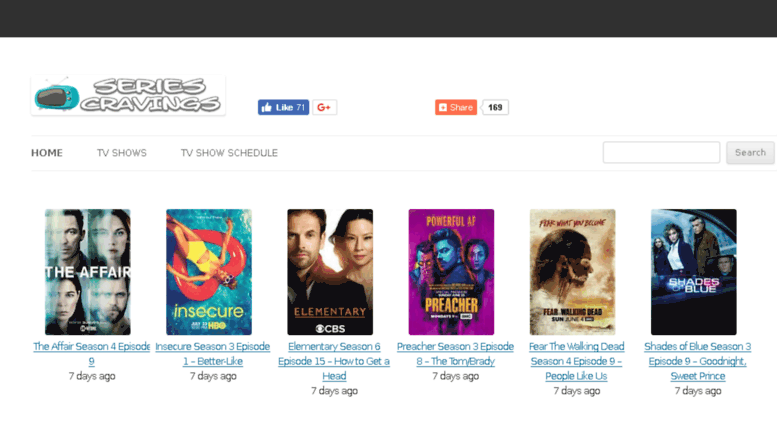Follow Elementary Season 6 Episode 15 link
The width and height of the screenshot is (777, 423).
(334, 361)
